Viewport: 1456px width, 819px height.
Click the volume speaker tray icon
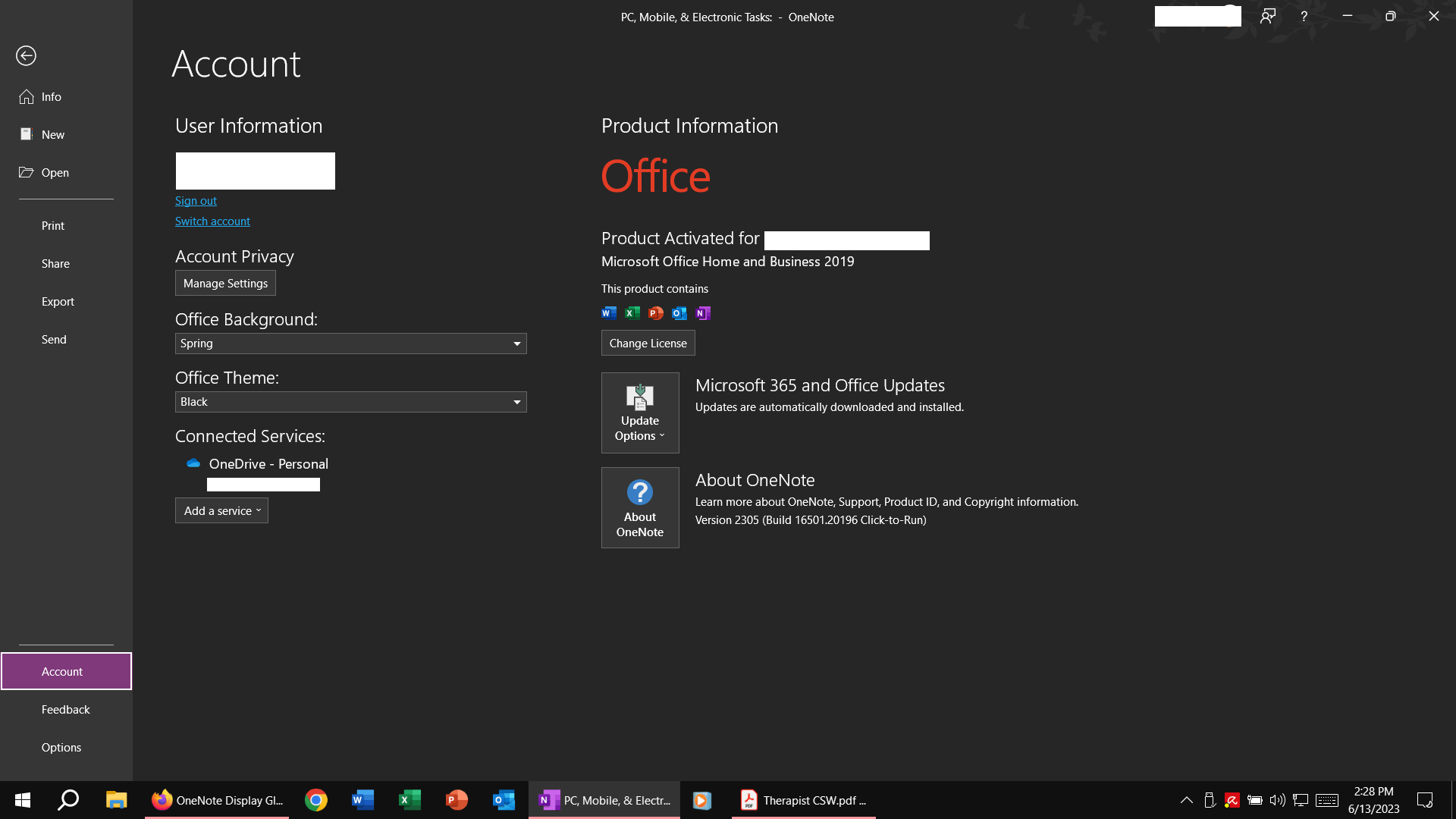(1278, 800)
